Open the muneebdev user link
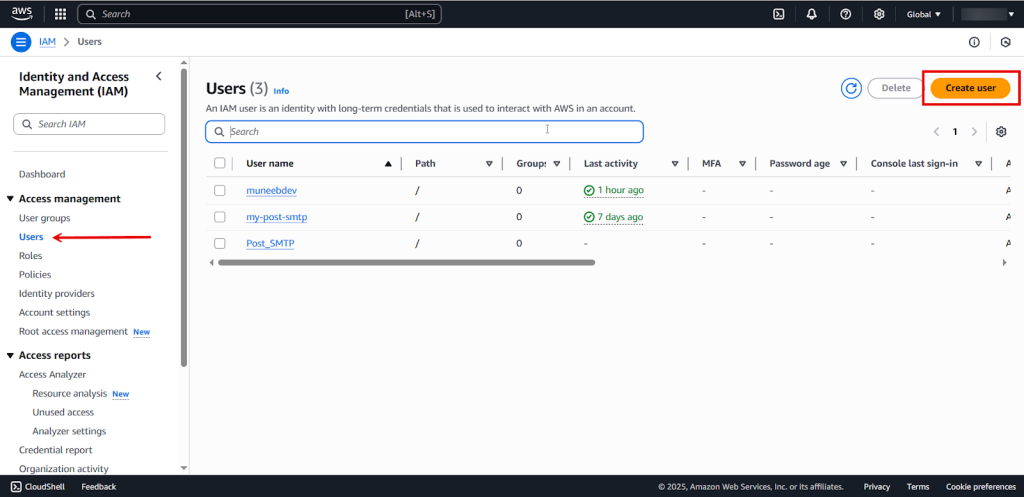This screenshot has height=497, width=1024. 270,190
